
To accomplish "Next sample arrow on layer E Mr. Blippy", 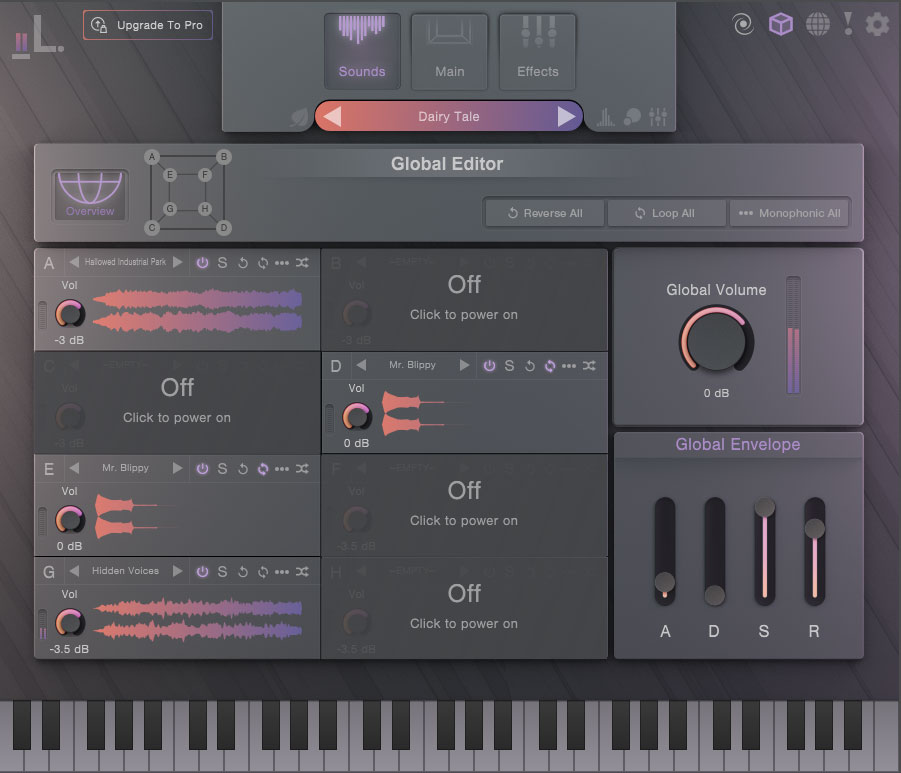I will click(178, 468).
